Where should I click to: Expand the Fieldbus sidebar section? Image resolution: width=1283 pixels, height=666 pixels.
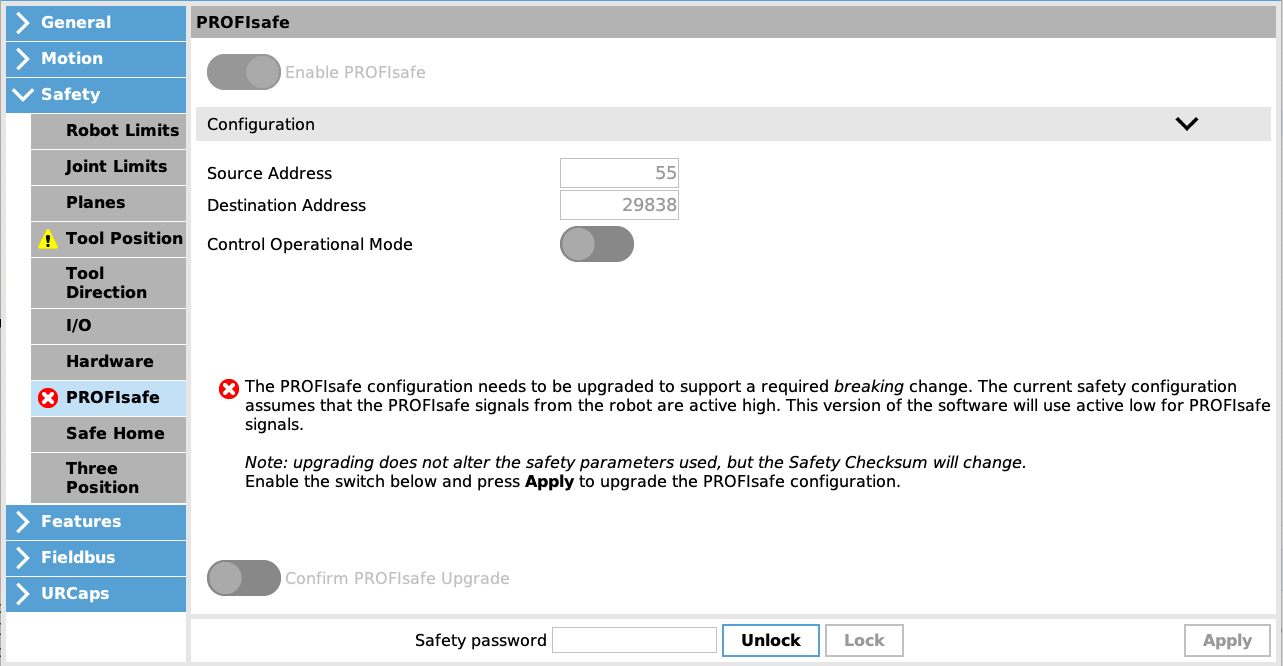96,557
